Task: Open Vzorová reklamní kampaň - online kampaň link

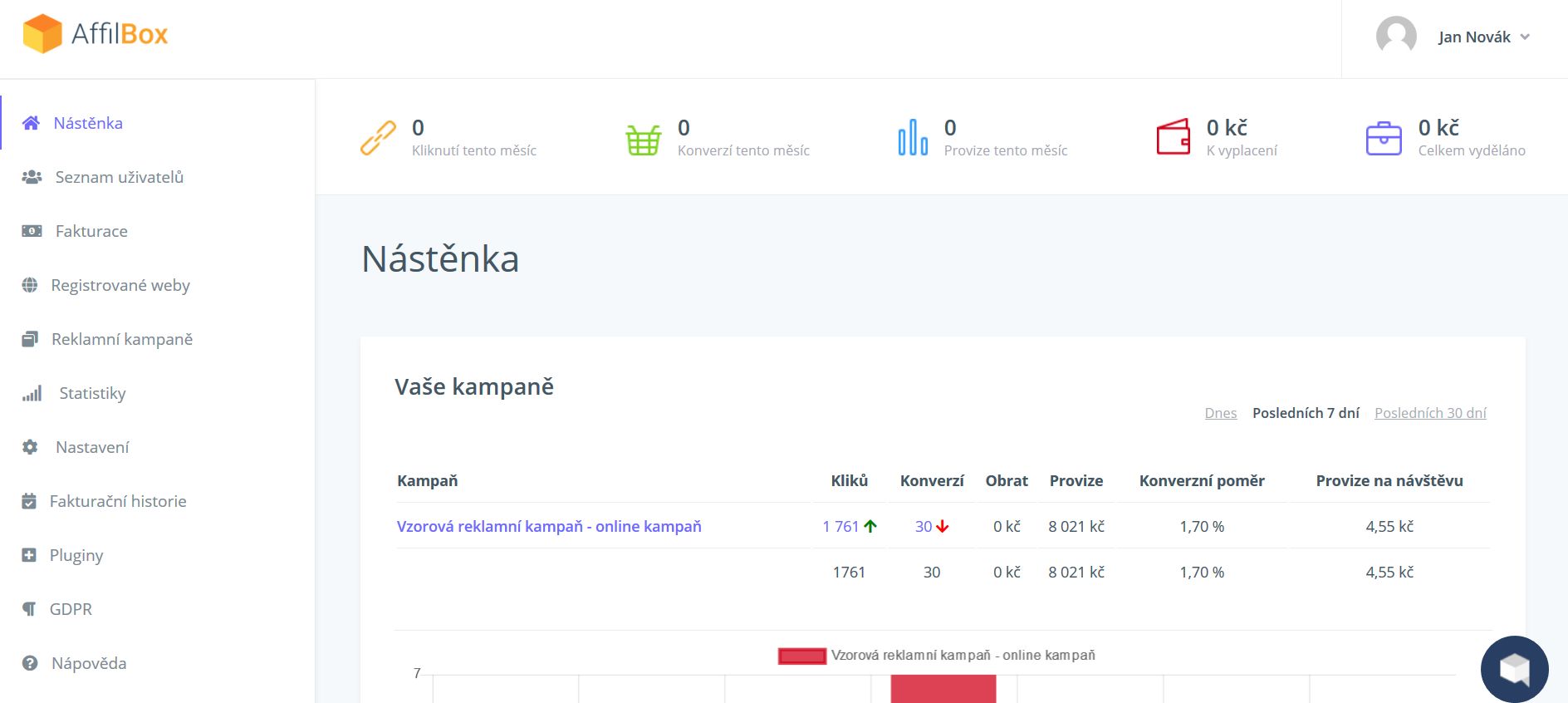Action: (x=549, y=526)
